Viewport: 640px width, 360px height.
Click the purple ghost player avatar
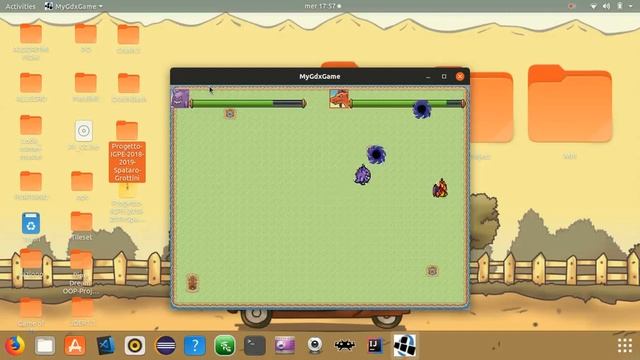tap(180, 98)
